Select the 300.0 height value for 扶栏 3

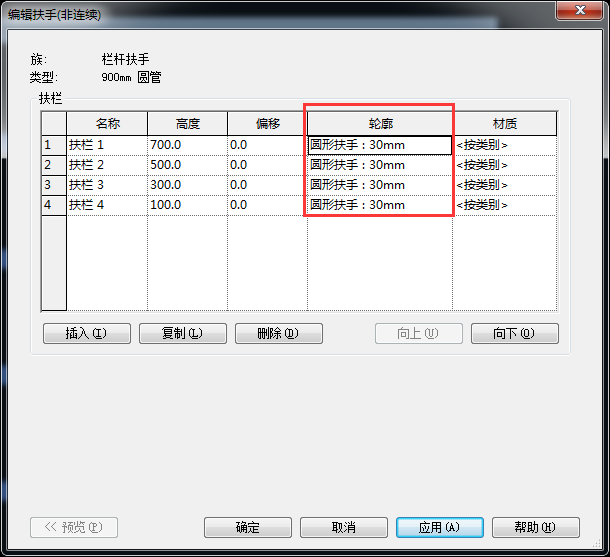(x=186, y=185)
